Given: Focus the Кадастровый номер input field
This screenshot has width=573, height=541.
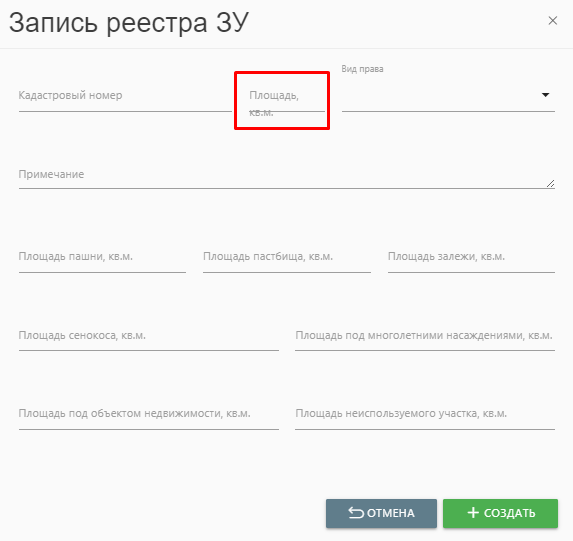Looking at the screenshot, I should point(125,95).
